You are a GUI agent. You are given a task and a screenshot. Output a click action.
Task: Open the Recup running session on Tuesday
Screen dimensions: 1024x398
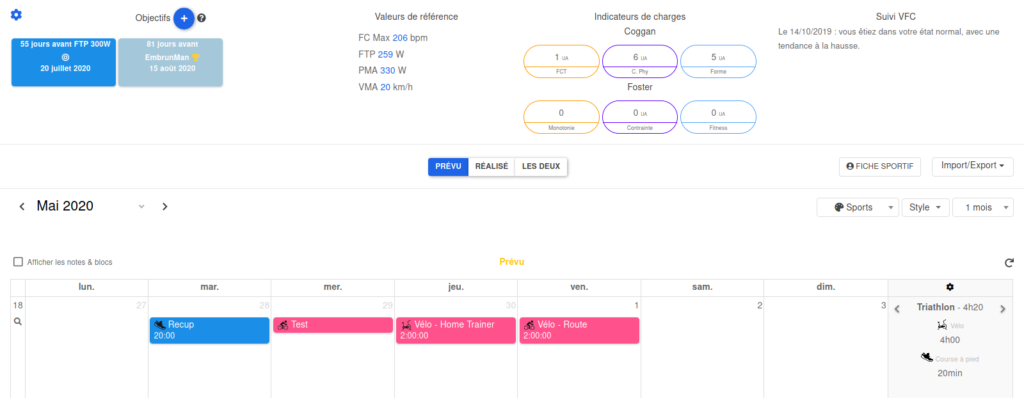210,330
